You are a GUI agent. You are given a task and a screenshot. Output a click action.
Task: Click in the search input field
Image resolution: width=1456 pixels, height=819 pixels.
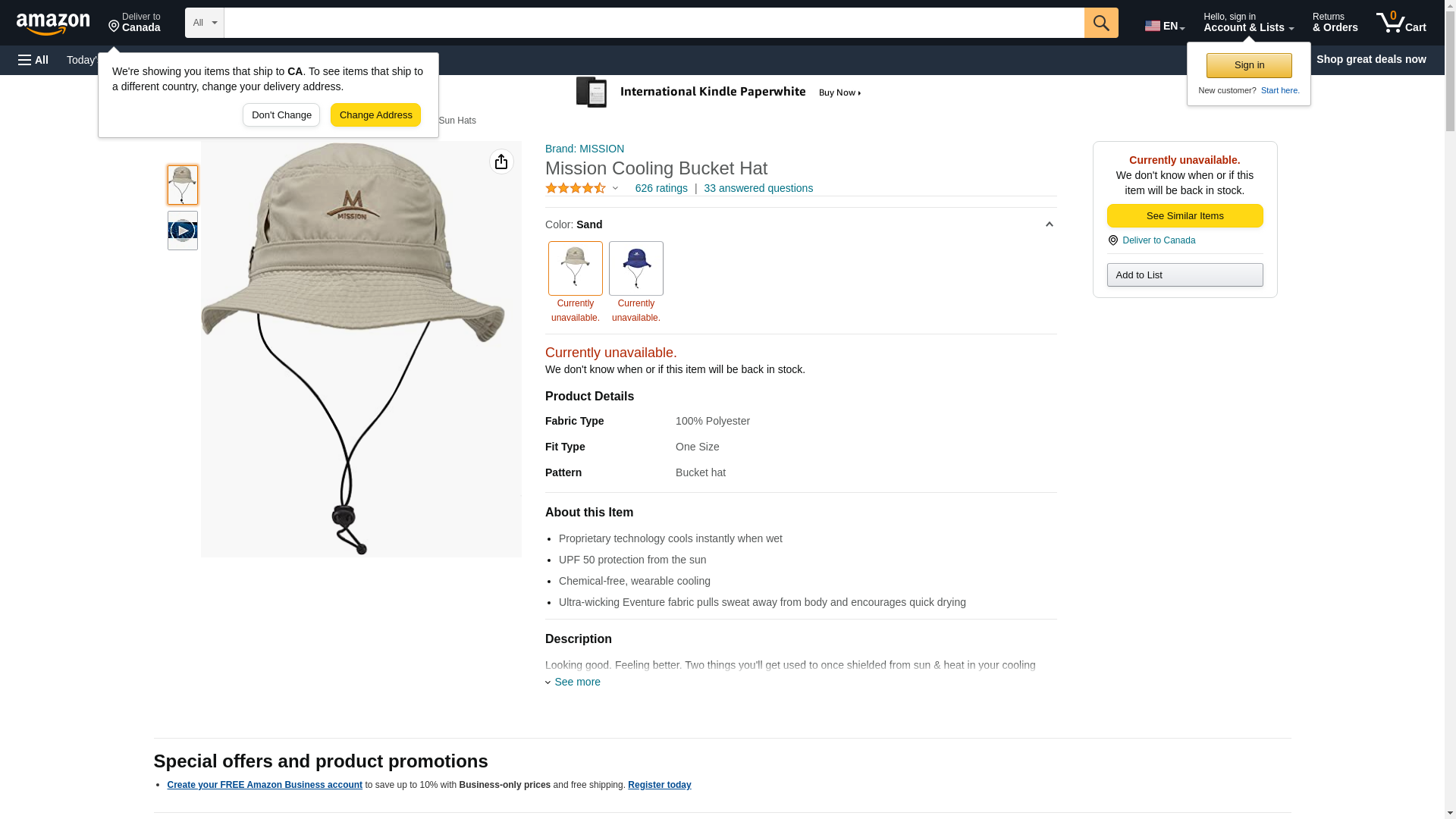[652, 23]
